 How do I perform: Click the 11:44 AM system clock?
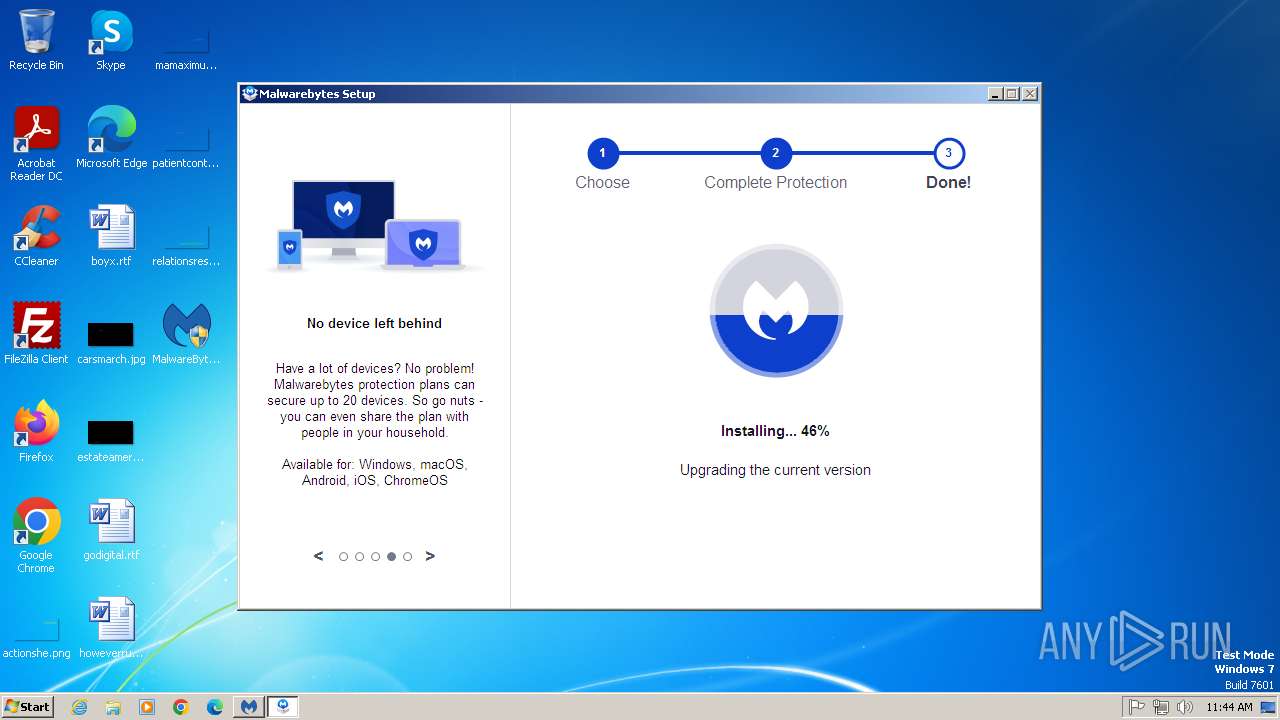pyautogui.click(x=1229, y=707)
